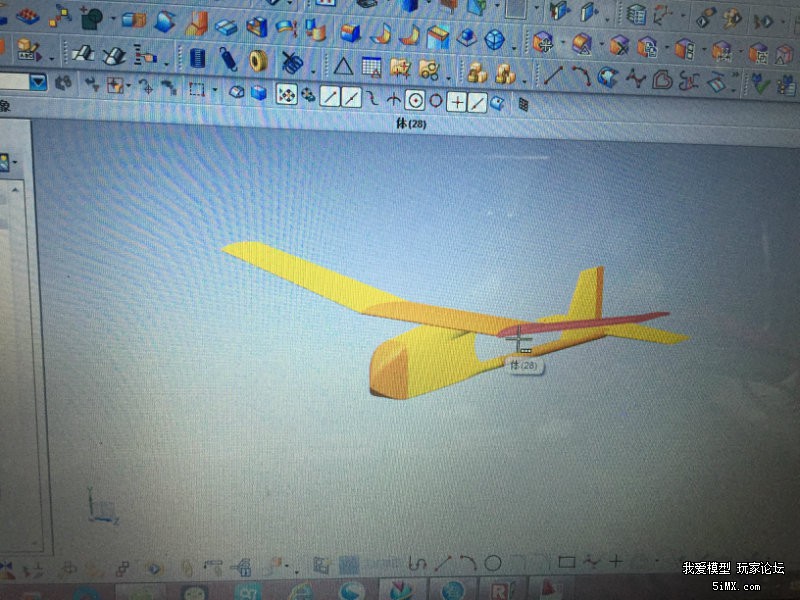Image resolution: width=800 pixels, height=600 pixels.
Task: Click the yellow tire ring icon
Action: [x=259, y=61]
